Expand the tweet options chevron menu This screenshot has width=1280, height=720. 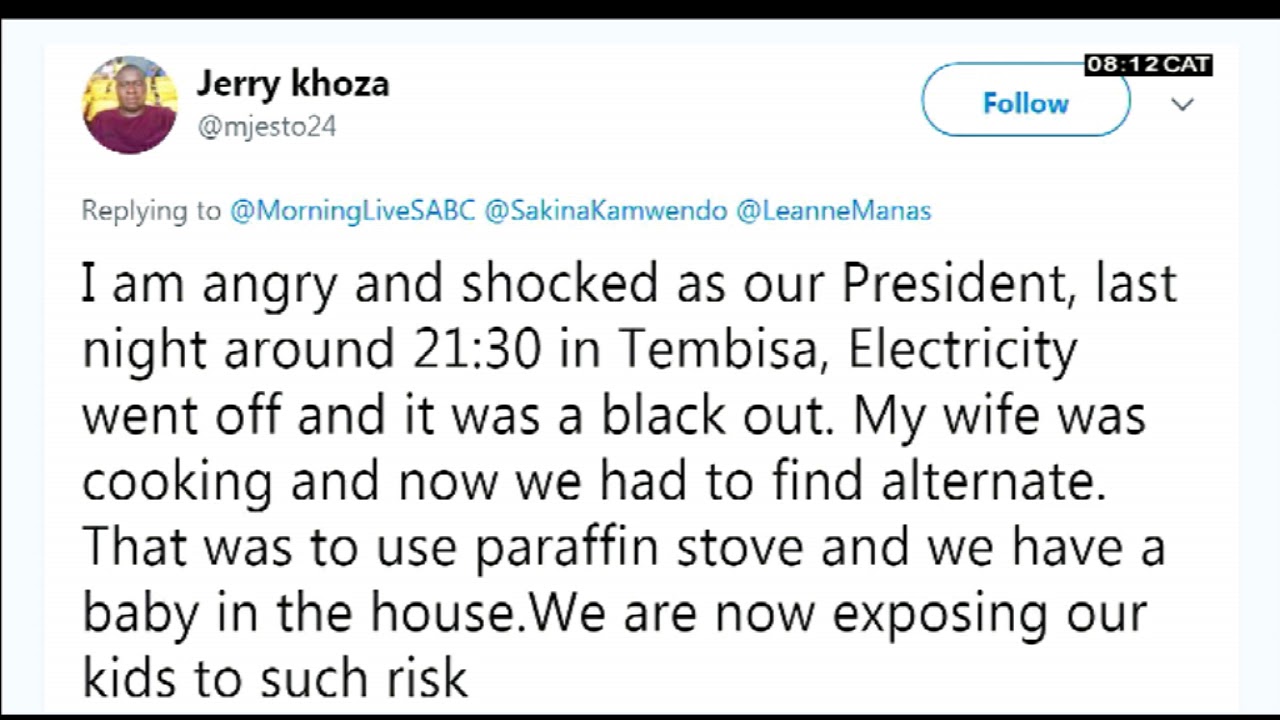(x=1182, y=104)
